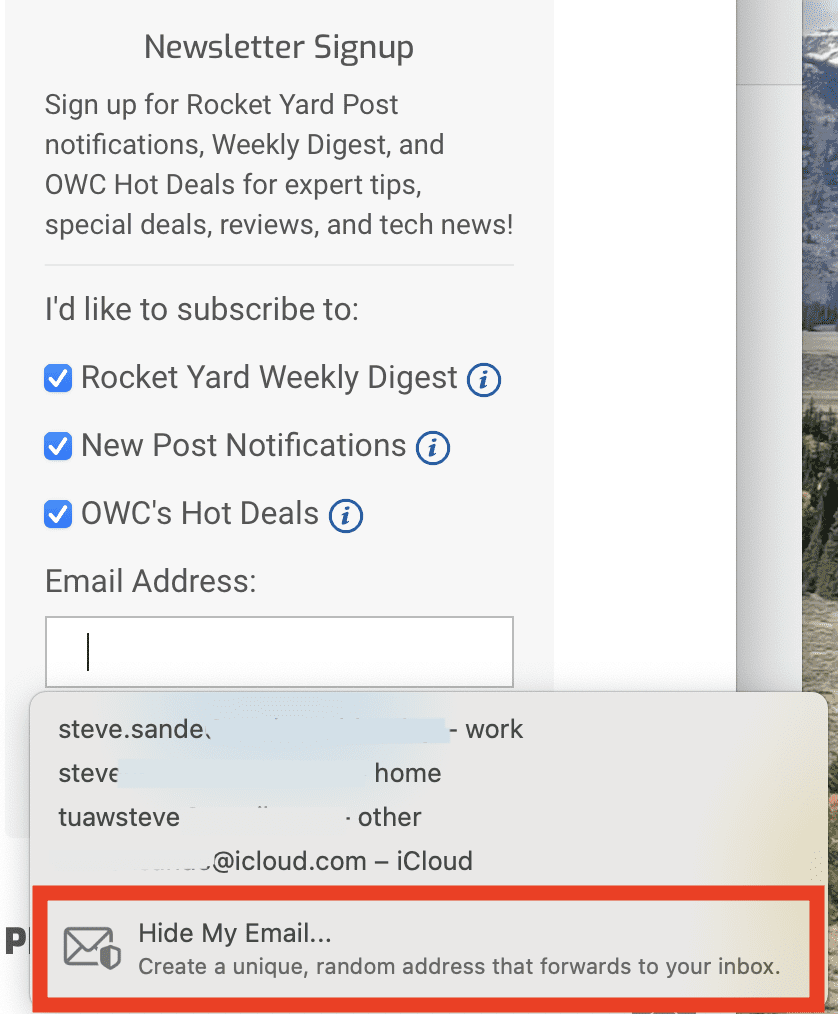This screenshot has height=1014, width=838.
Task: Pick the tuawsteve other email suggestion
Action: 240,817
